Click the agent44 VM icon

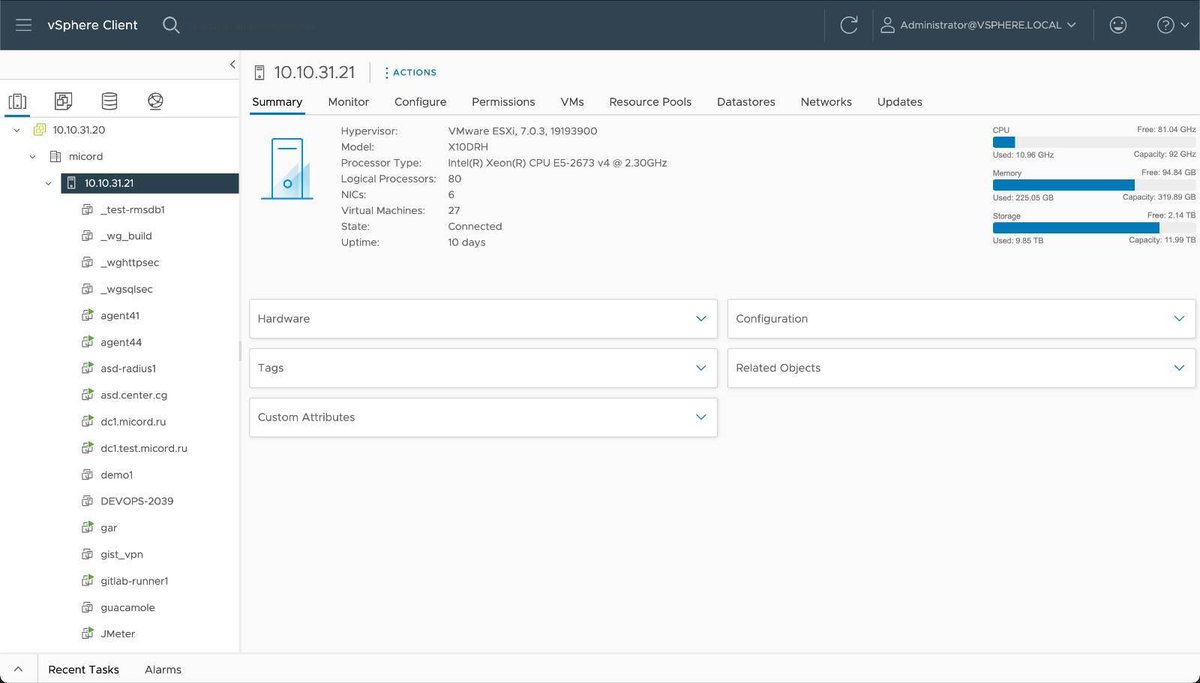[87, 342]
